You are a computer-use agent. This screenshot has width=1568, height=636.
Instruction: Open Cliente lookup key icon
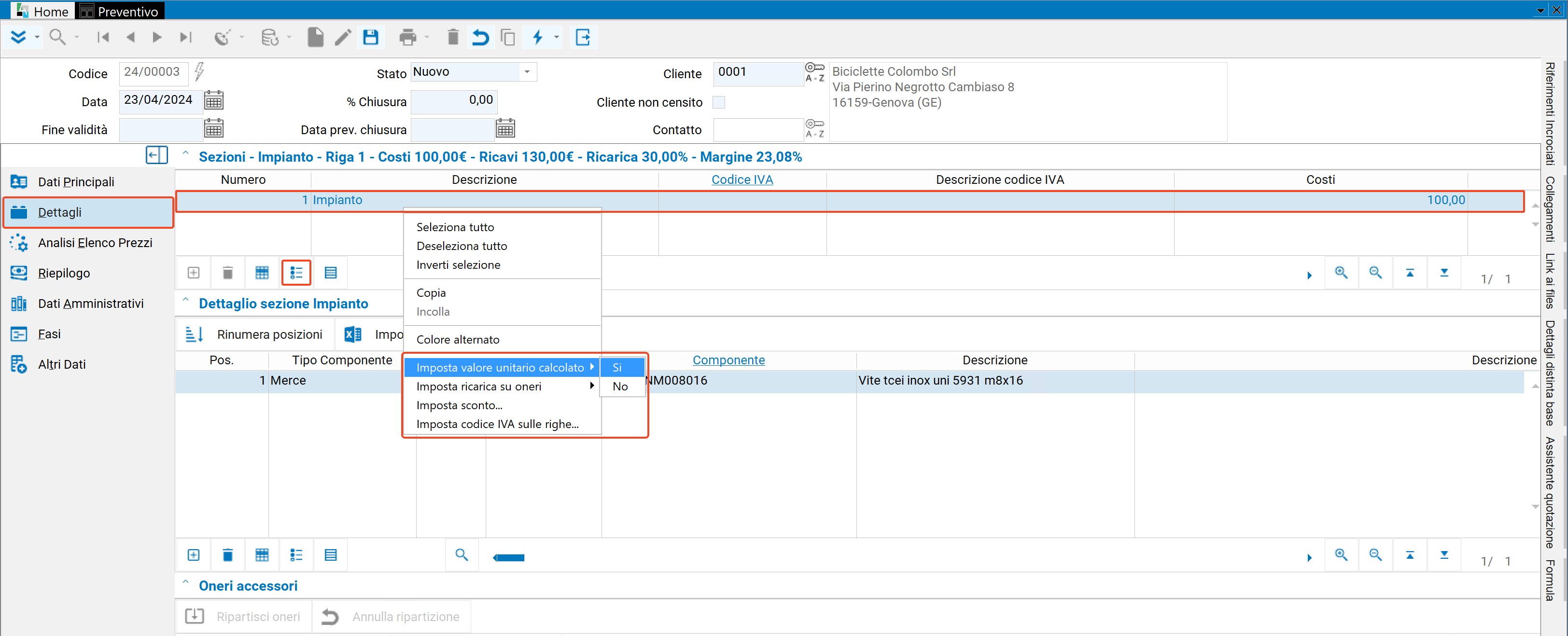pos(814,72)
